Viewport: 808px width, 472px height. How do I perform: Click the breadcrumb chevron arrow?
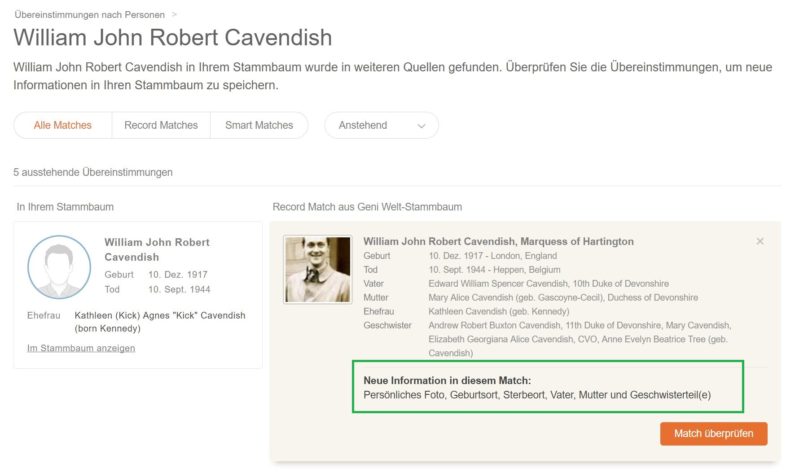tap(175, 15)
